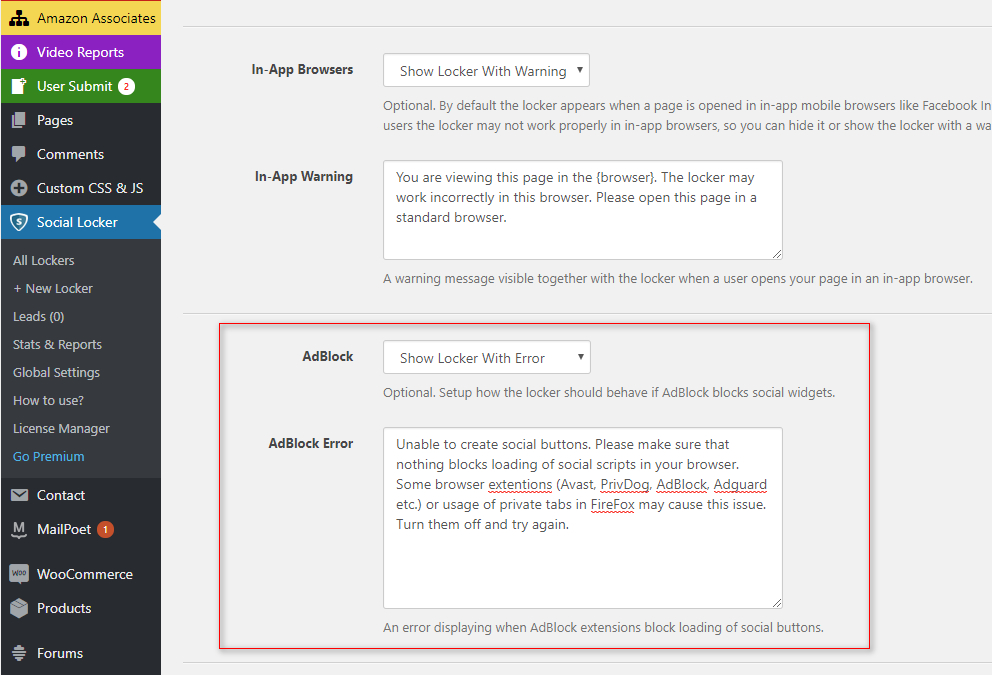Click inside the In-App Warning text area
This screenshot has height=675, width=992.
[582, 210]
